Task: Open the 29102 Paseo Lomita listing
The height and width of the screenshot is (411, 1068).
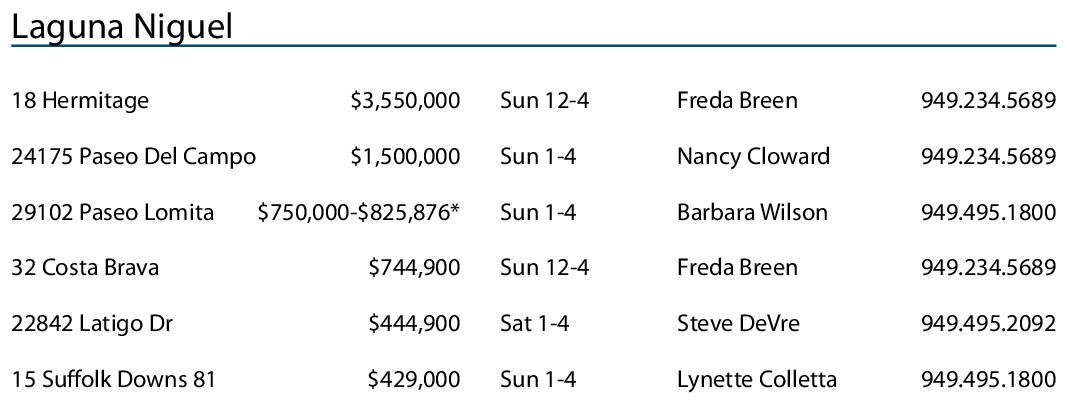Action: tap(112, 213)
